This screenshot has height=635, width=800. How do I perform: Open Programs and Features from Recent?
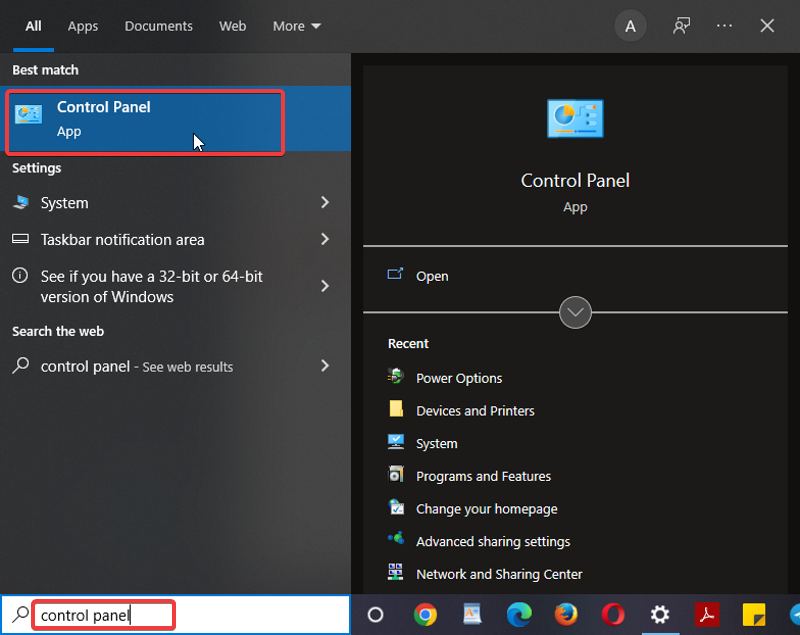coord(484,476)
